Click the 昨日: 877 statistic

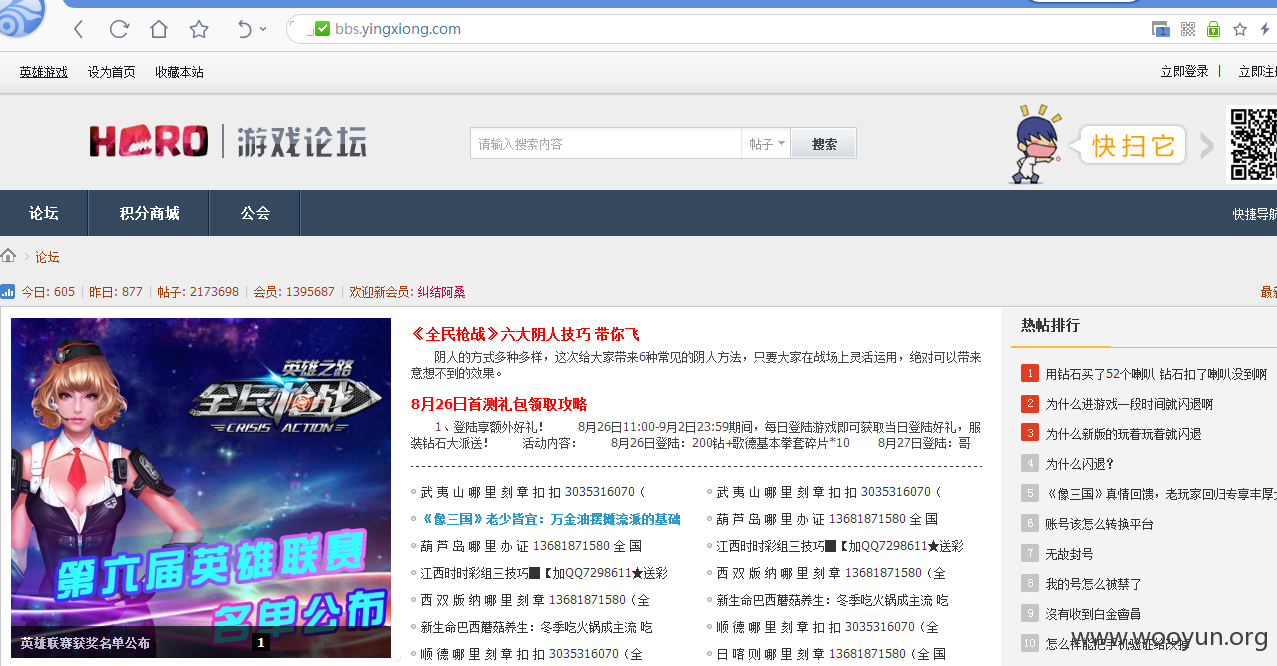(x=116, y=292)
